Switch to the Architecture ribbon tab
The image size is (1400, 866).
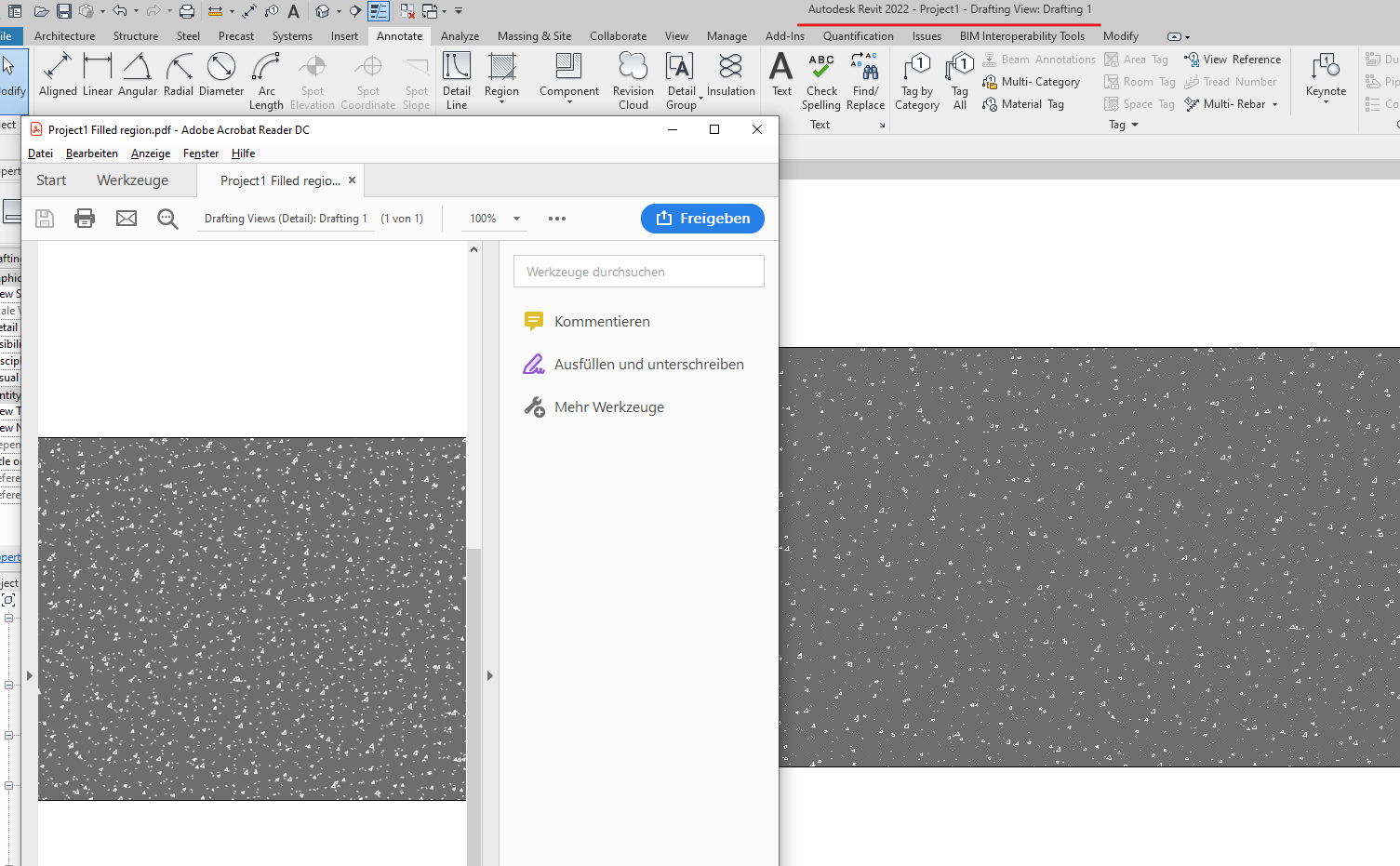click(x=64, y=35)
